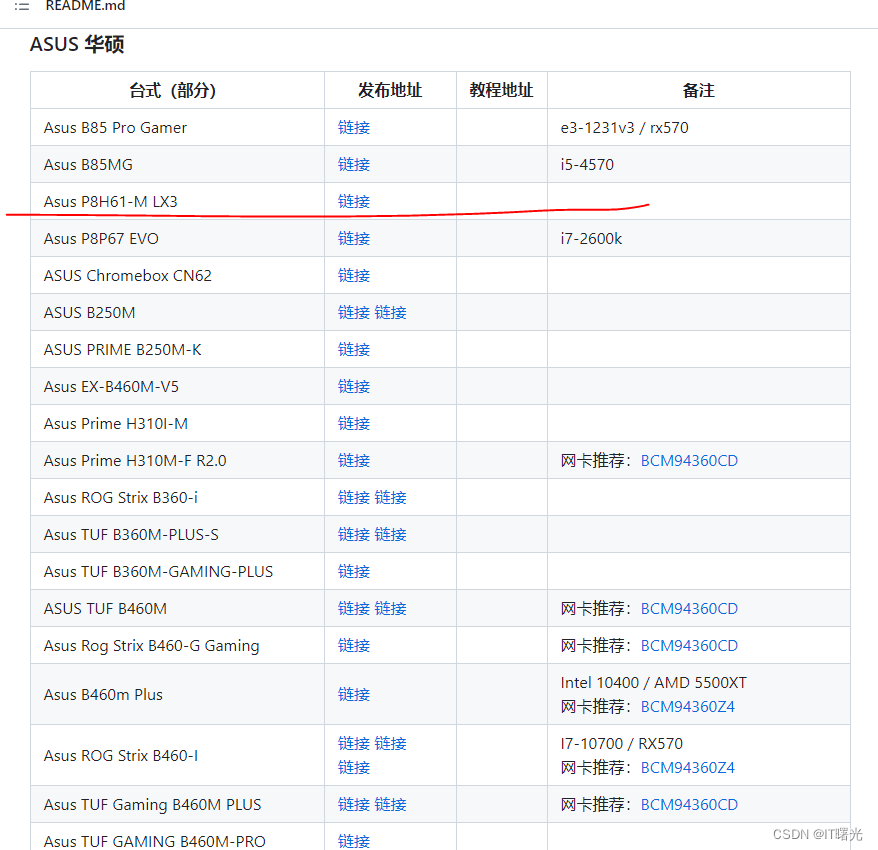Open the first 链接 link for Asus ROG Strix B360-i

[x=354, y=497]
